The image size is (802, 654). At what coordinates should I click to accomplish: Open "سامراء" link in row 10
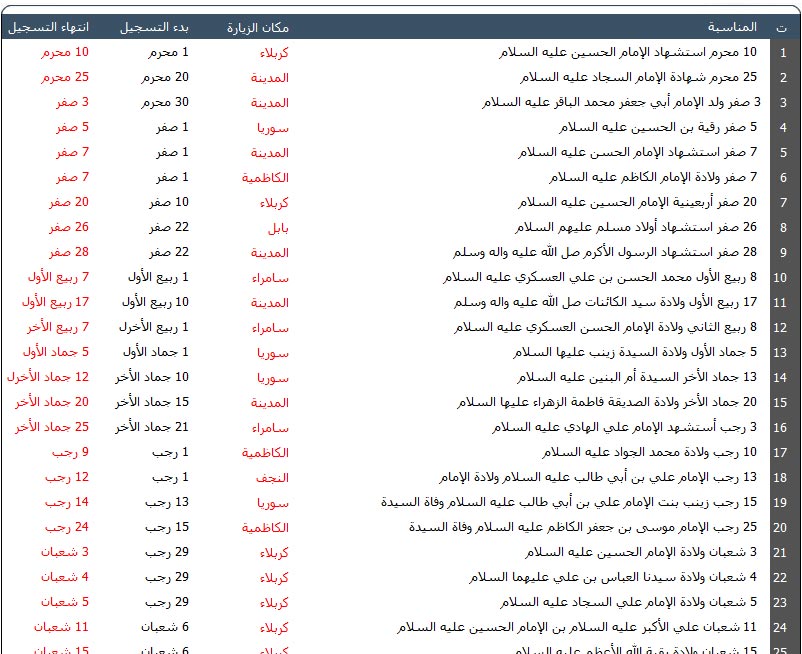[x=271, y=277]
